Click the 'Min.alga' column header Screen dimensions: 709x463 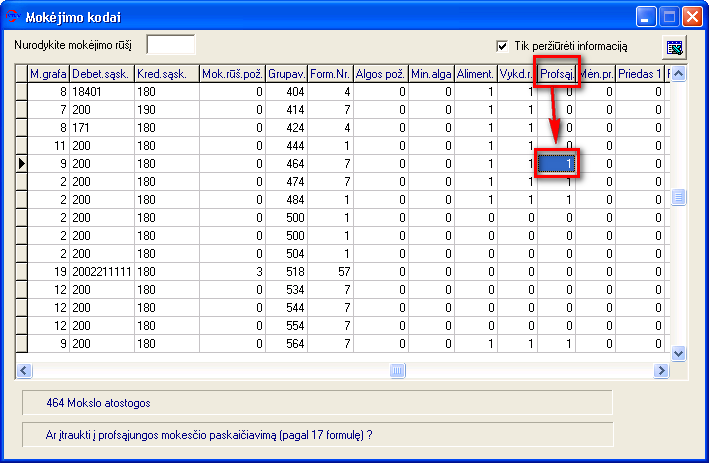point(431,74)
